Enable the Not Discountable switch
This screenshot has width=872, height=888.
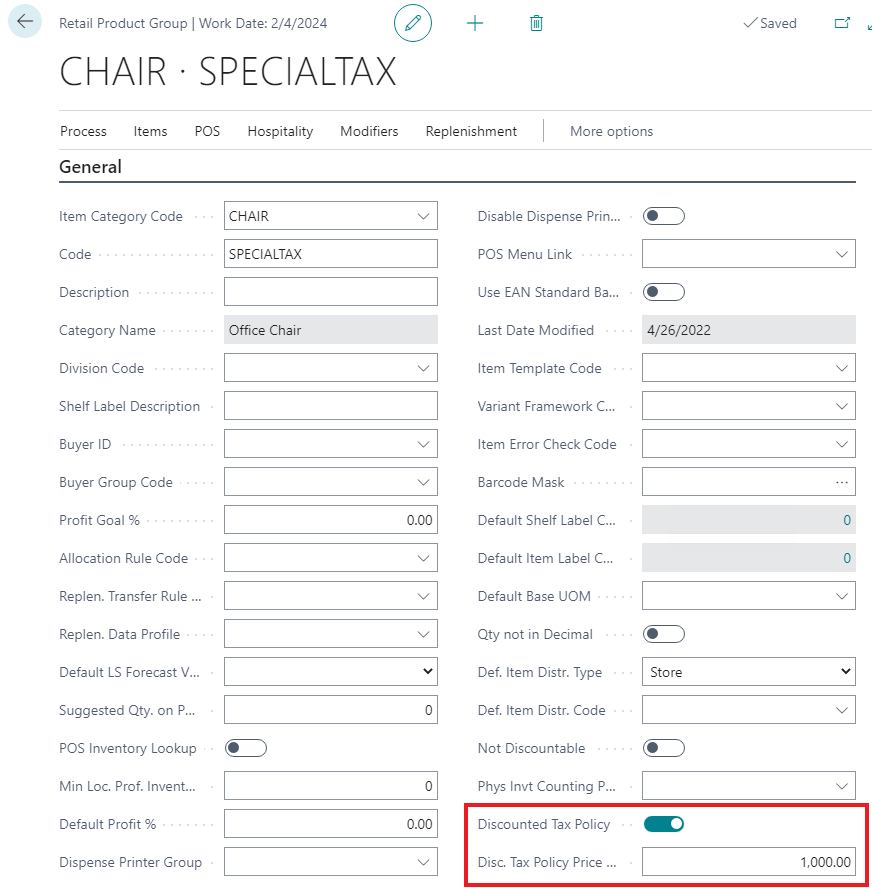point(664,748)
